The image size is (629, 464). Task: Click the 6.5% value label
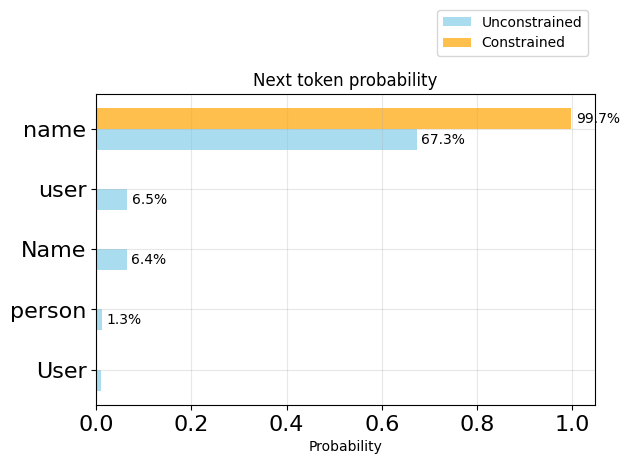[x=149, y=200]
